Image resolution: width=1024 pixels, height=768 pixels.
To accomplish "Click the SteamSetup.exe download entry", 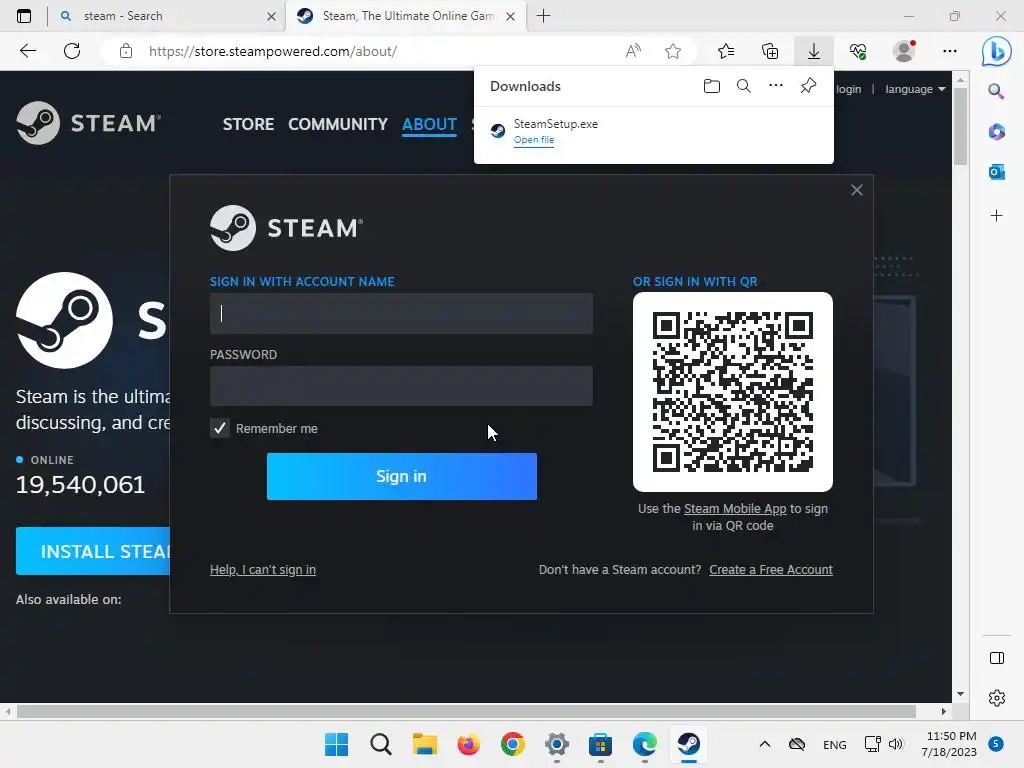I will [x=654, y=131].
